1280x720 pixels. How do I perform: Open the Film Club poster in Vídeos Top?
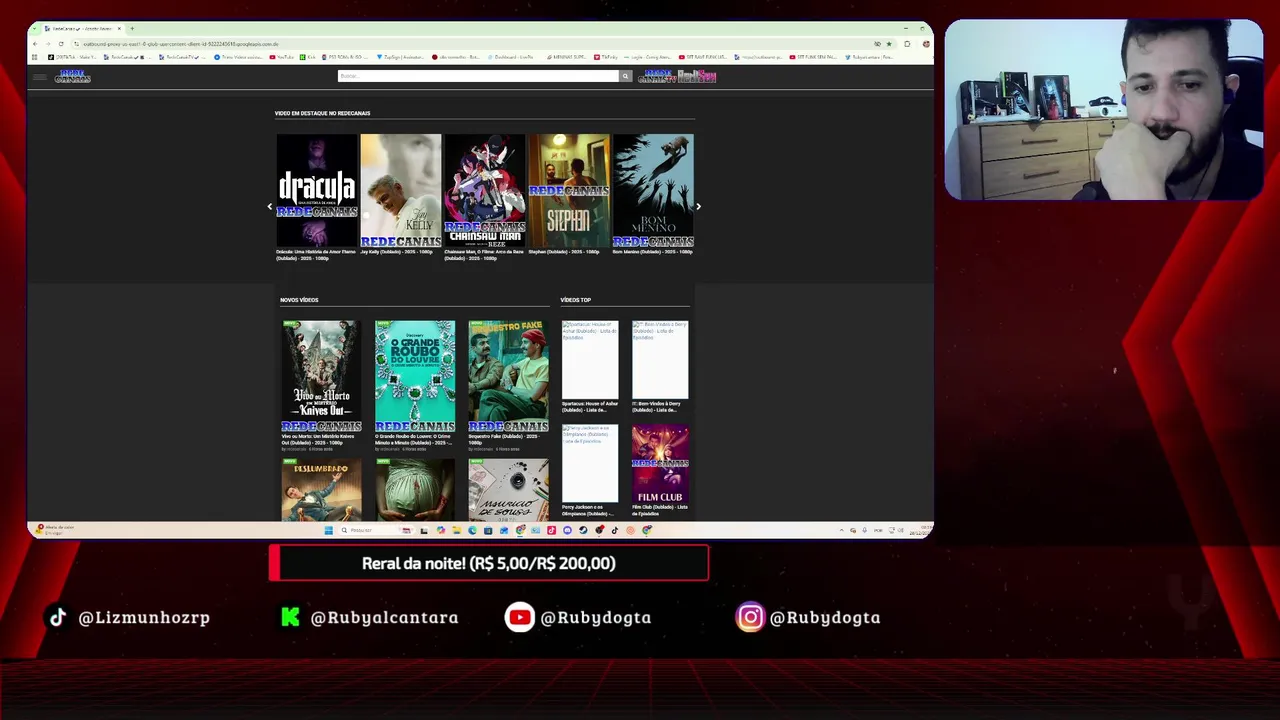[x=660, y=463]
